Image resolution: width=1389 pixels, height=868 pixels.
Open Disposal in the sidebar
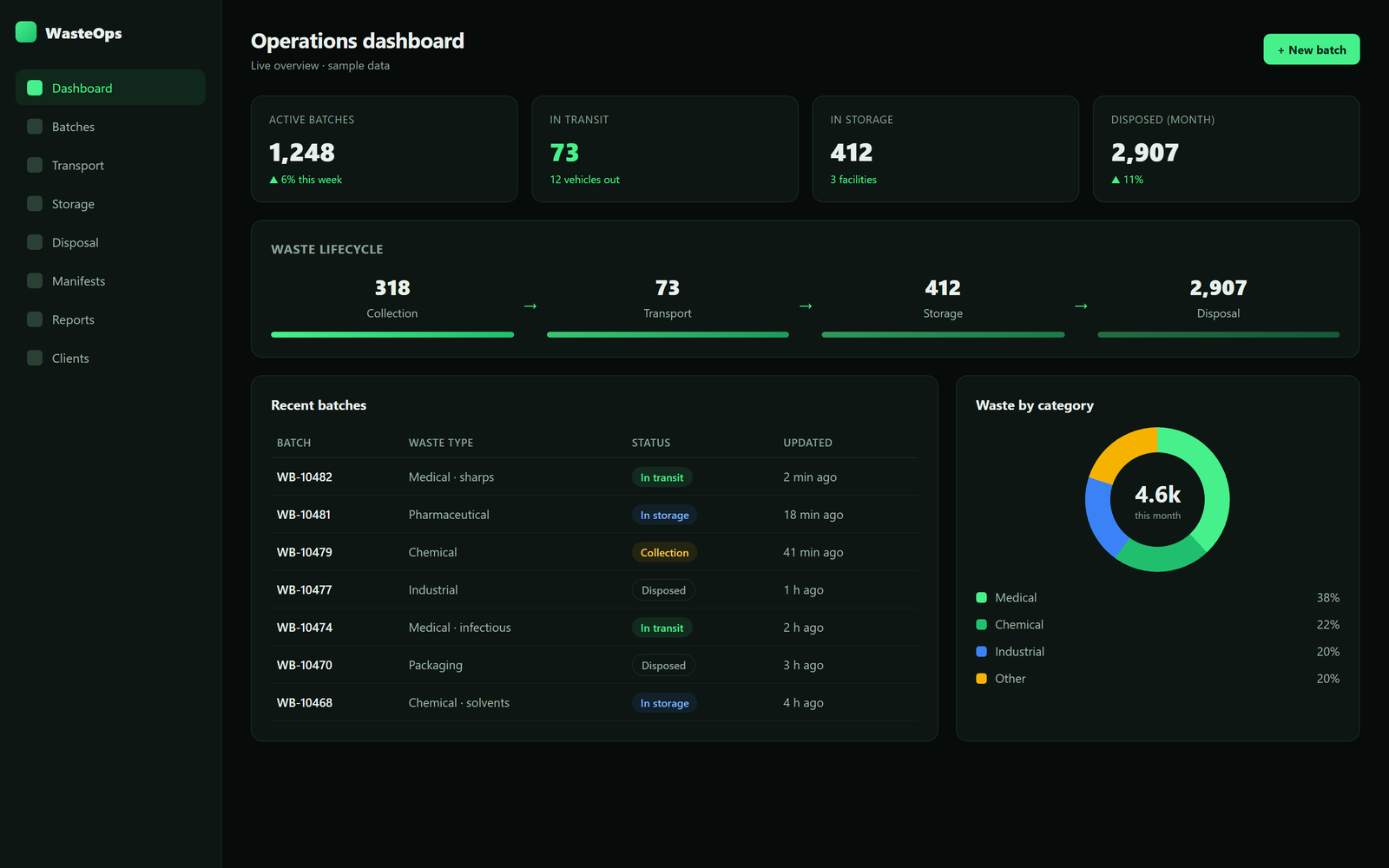click(110, 242)
